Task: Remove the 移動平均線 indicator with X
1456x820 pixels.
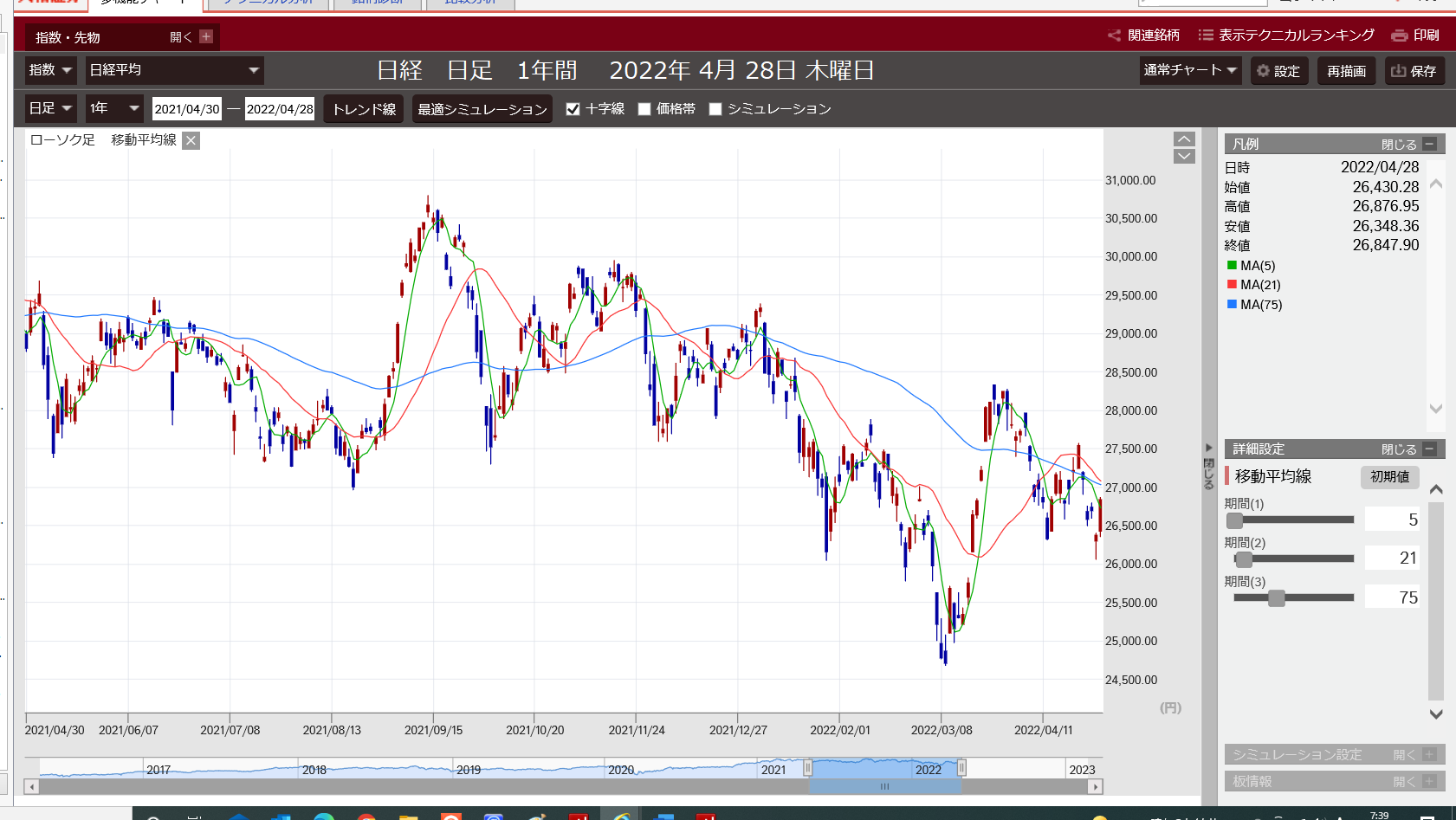Action: point(191,140)
